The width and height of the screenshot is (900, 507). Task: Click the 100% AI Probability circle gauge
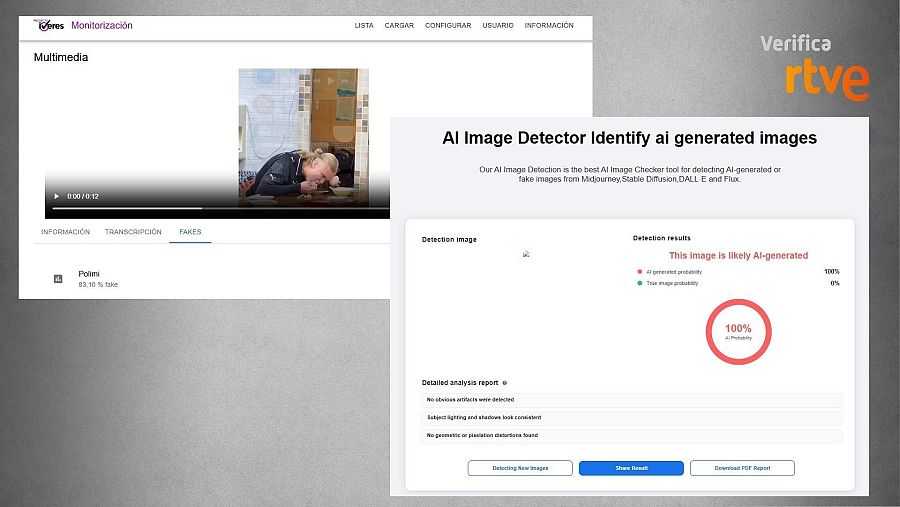(738, 332)
